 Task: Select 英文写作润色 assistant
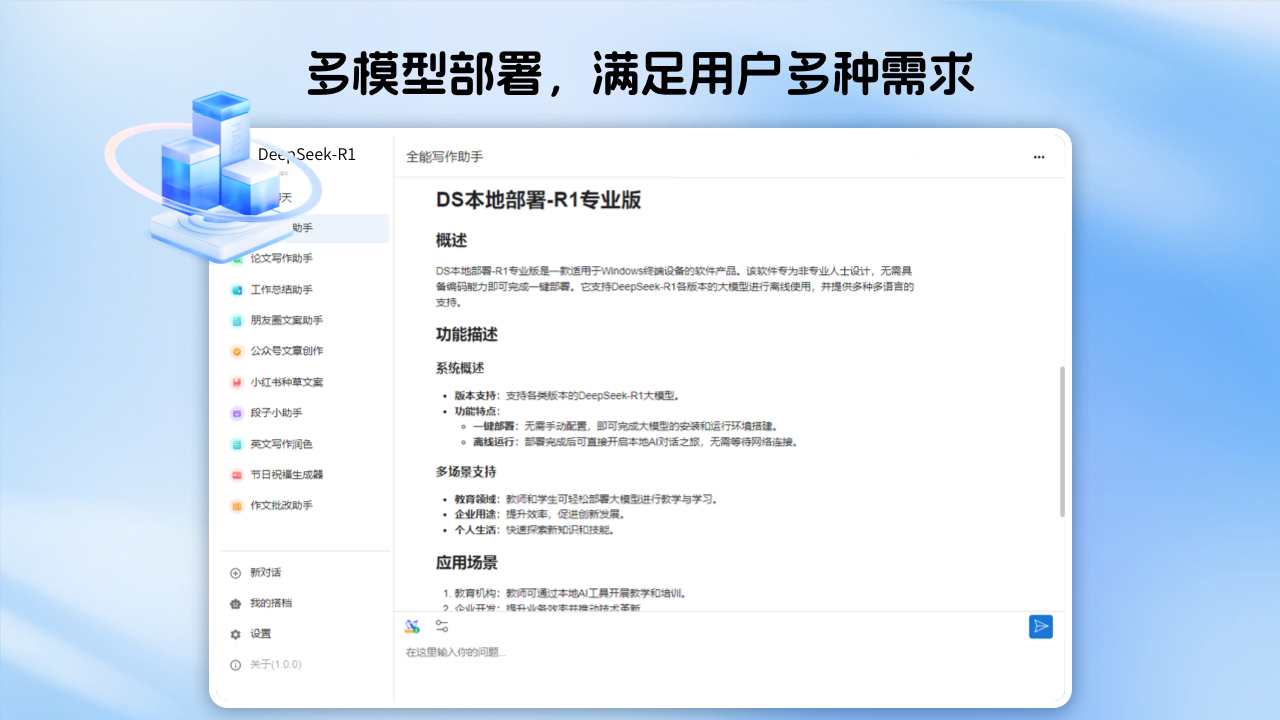[281, 444]
